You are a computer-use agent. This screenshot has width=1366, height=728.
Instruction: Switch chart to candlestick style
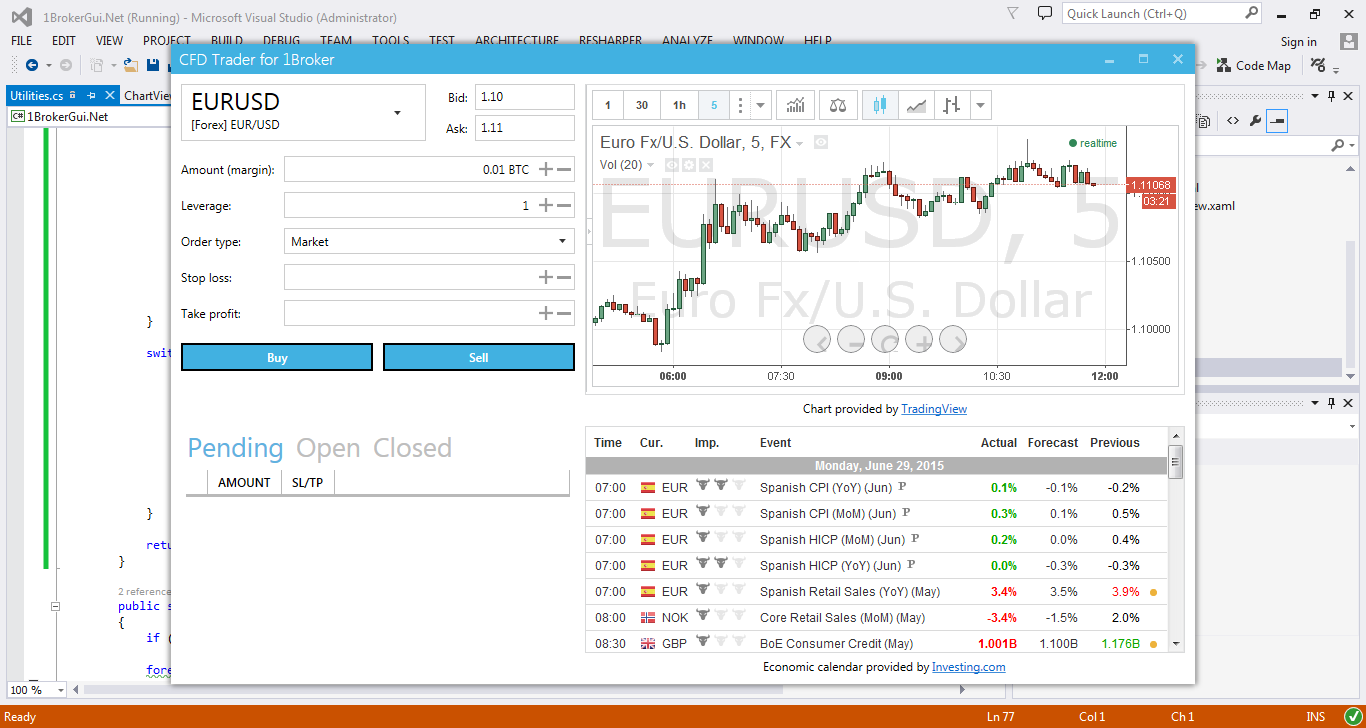coord(880,105)
